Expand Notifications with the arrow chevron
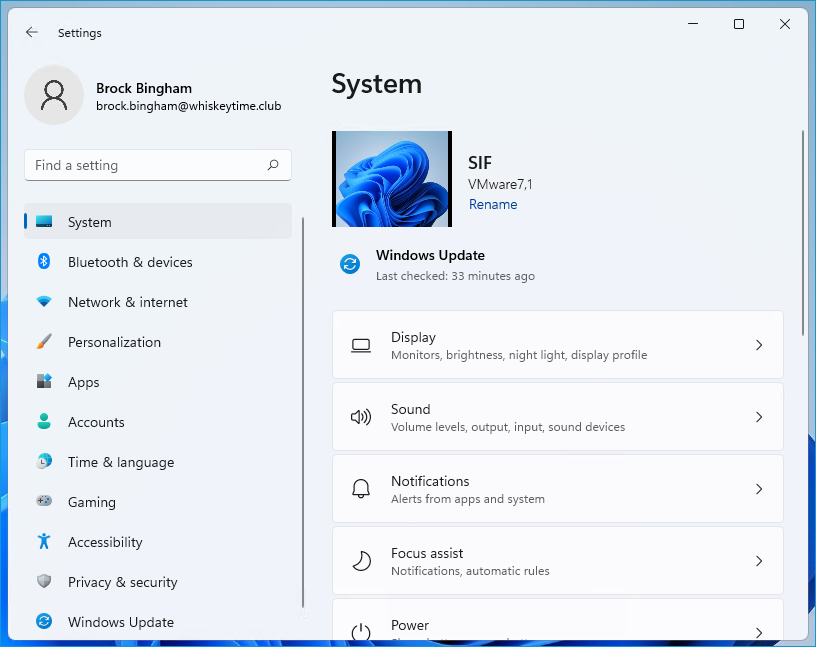Screen dimensions: 816x647 [759, 489]
